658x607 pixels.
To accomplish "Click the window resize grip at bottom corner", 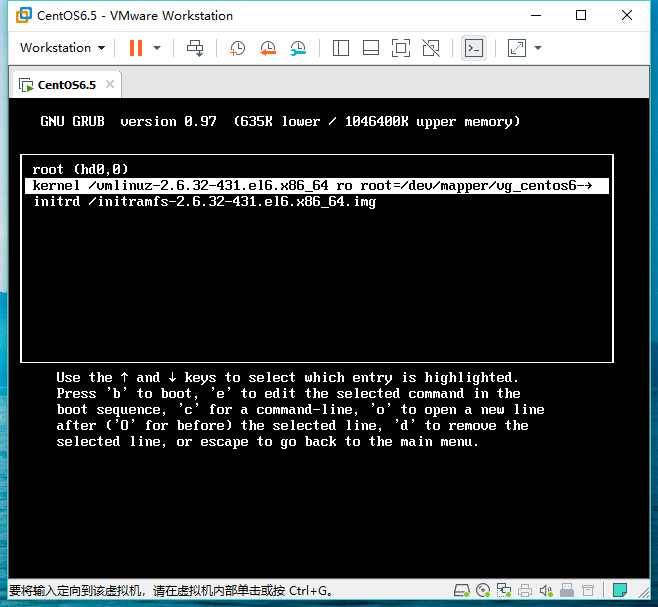I will pyautogui.click(x=644, y=593).
